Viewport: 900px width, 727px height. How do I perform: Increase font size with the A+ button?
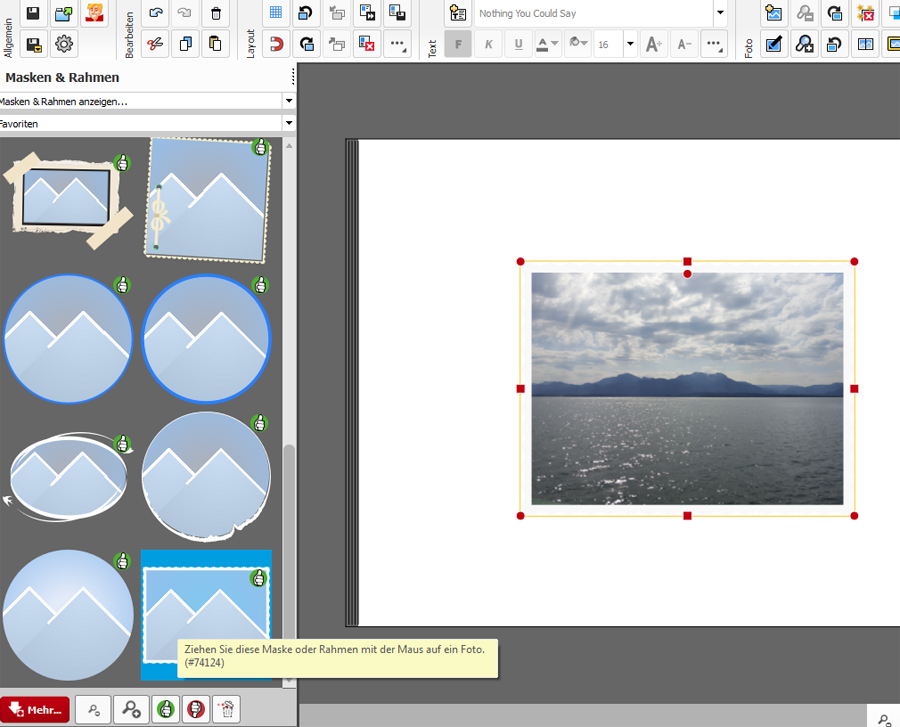pos(654,44)
